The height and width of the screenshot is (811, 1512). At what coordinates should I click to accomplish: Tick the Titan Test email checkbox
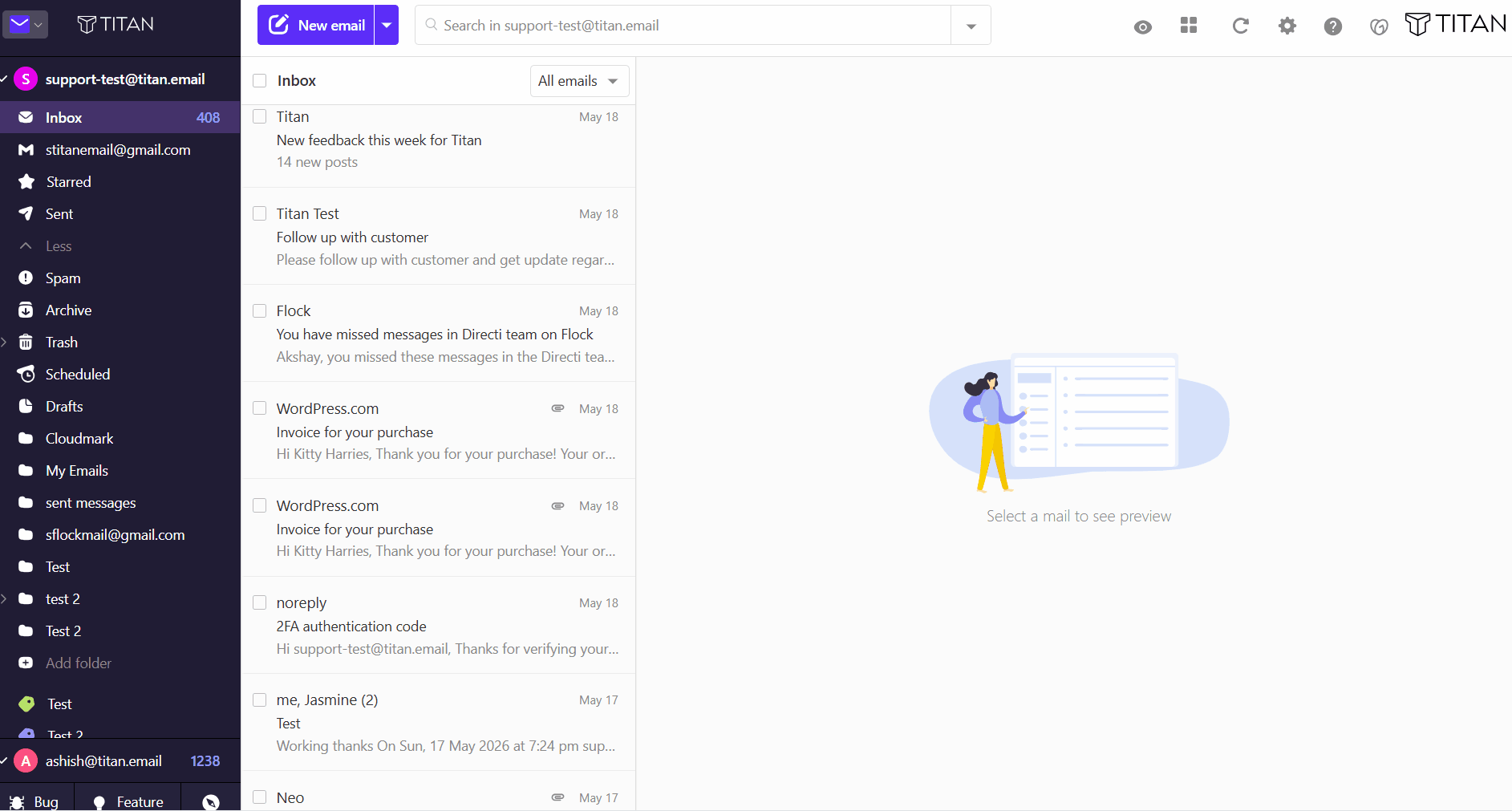click(x=260, y=214)
